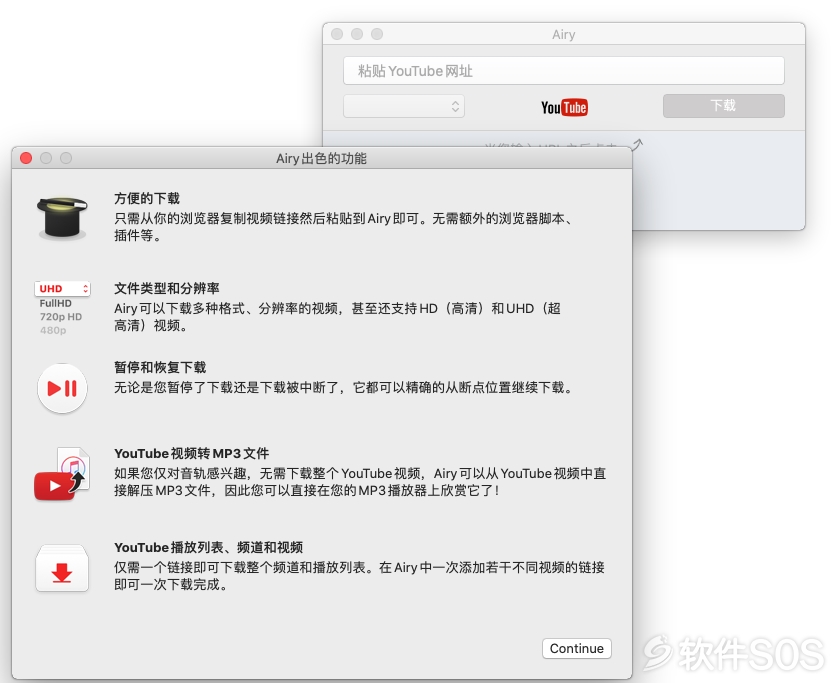Click the Continue button
Viewport: 838px width, 683px height.
coord(577,648)
